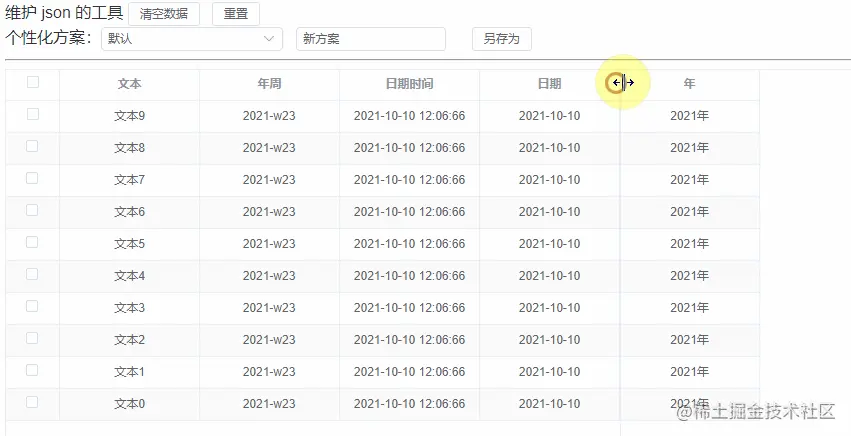The width and height of the screenshot is (851, 436).
Task: Click 2021-10-10 date cell in row 文本8
Action: (x=549, y=148)
